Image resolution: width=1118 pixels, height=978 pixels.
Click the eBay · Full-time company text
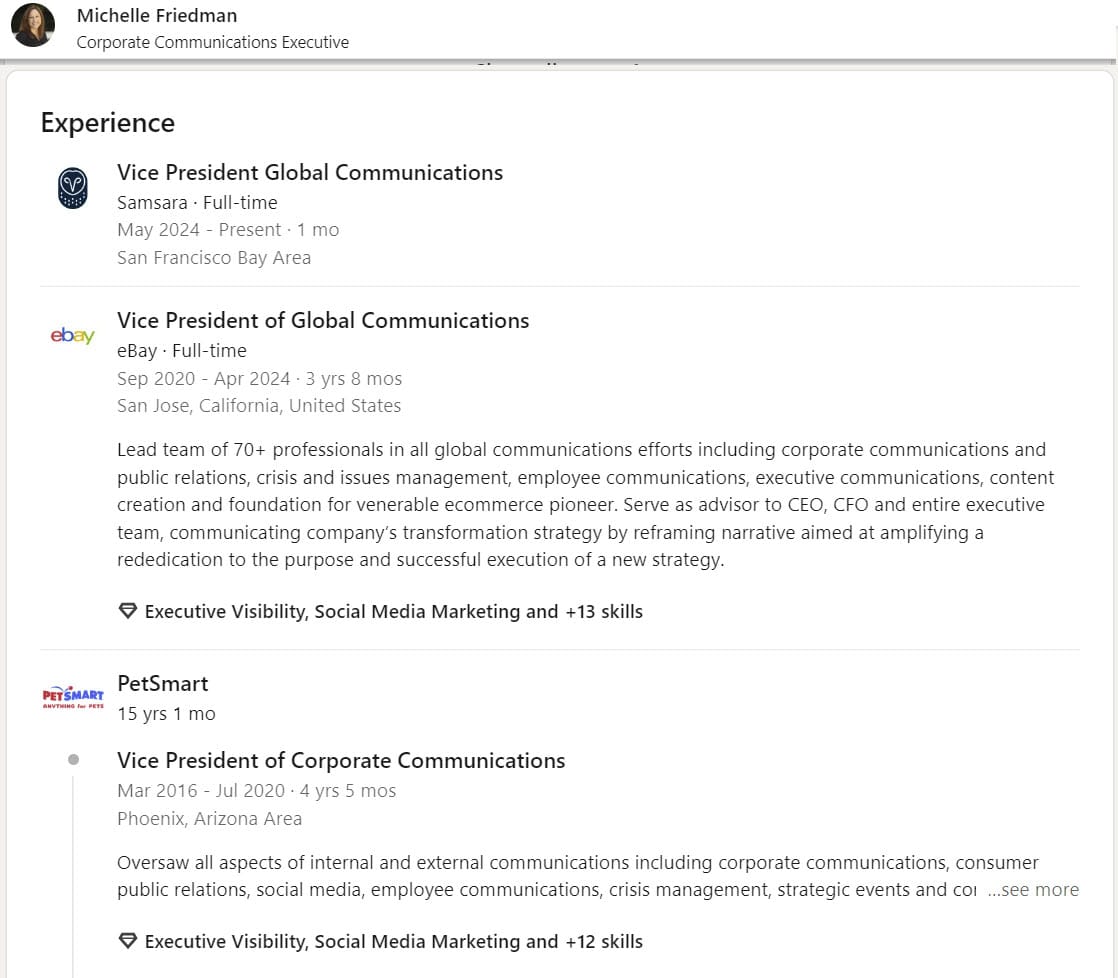point(181,350)
